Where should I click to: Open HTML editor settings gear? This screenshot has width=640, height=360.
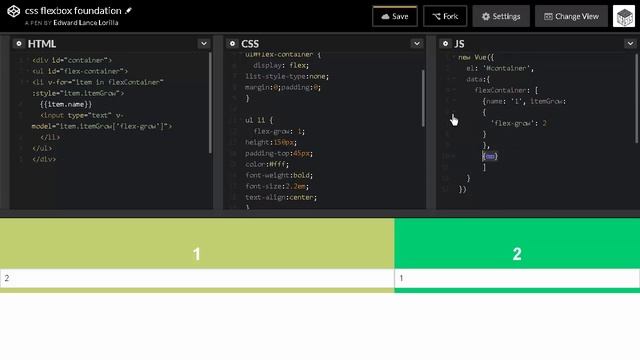pyautogui.click(x=19, y=43)
